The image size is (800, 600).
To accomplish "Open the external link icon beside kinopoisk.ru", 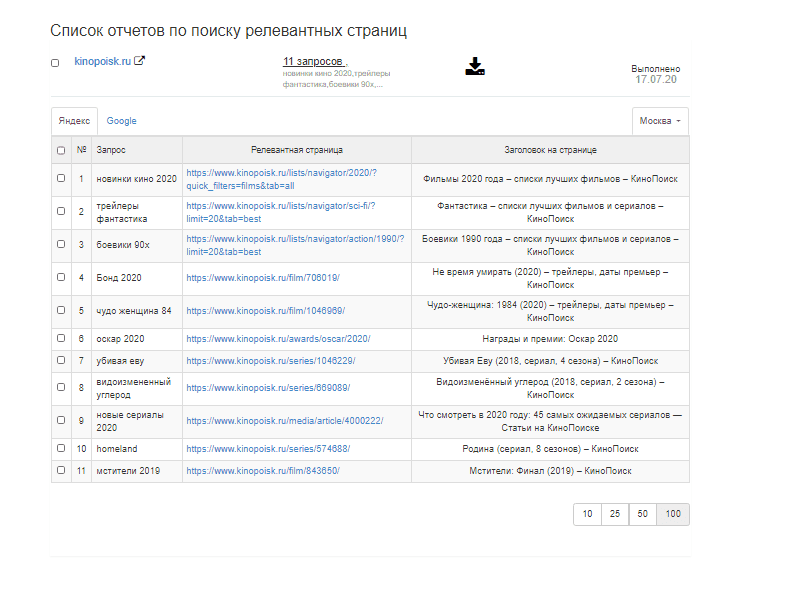I will (139, 61).
